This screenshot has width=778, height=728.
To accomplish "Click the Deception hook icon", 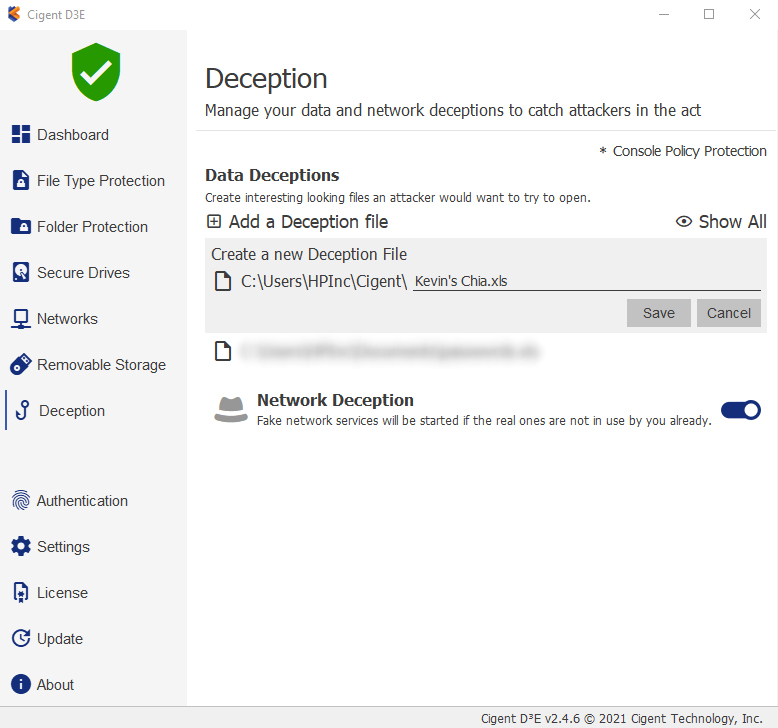I will pos(23,410).
